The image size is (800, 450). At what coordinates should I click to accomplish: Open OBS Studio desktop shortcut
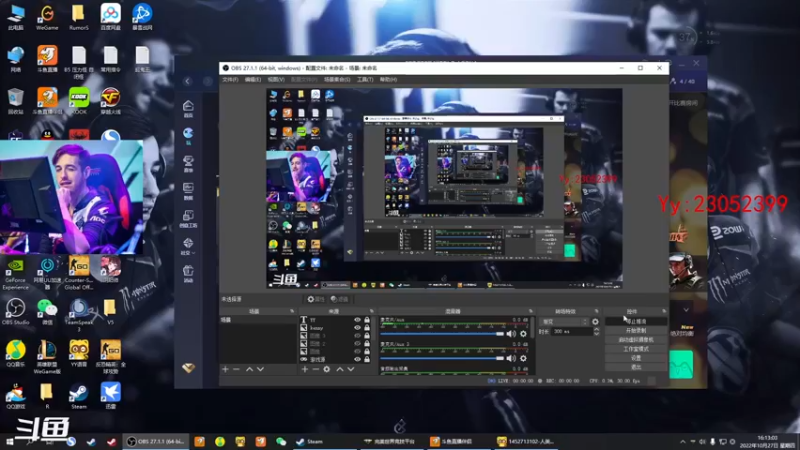coord(15,312)
